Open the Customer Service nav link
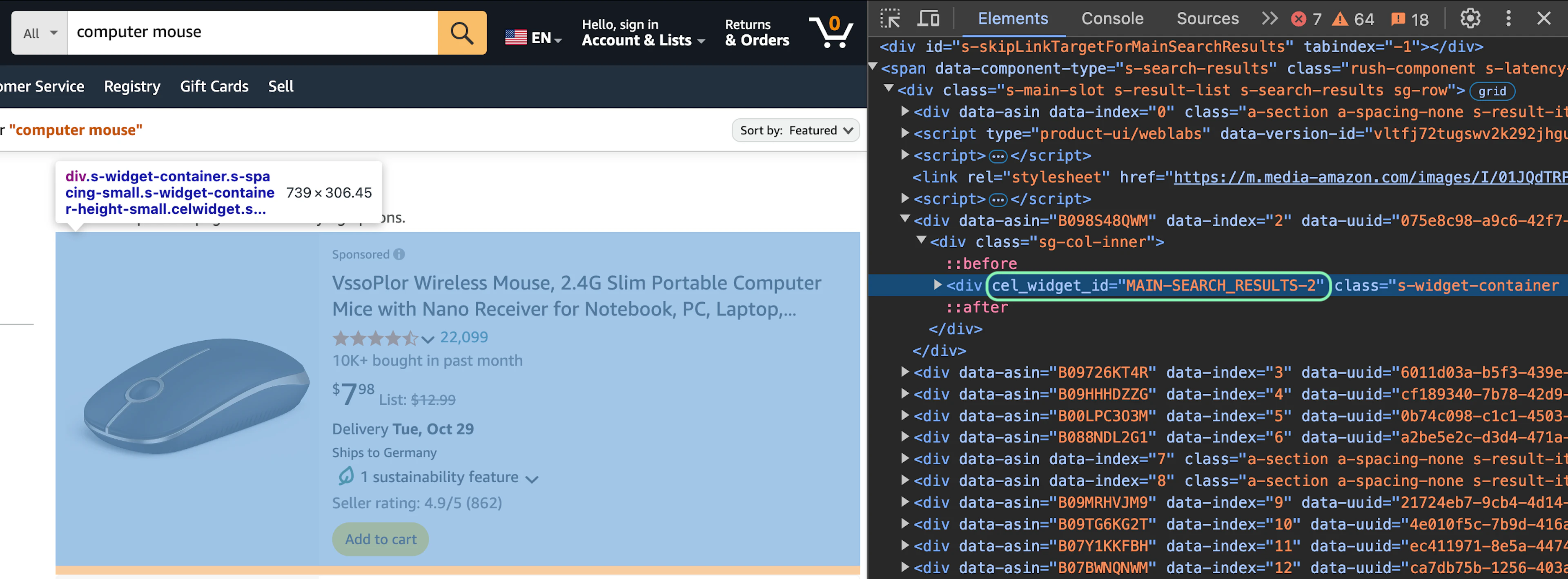1568x579 pixels. pos(42,87)
